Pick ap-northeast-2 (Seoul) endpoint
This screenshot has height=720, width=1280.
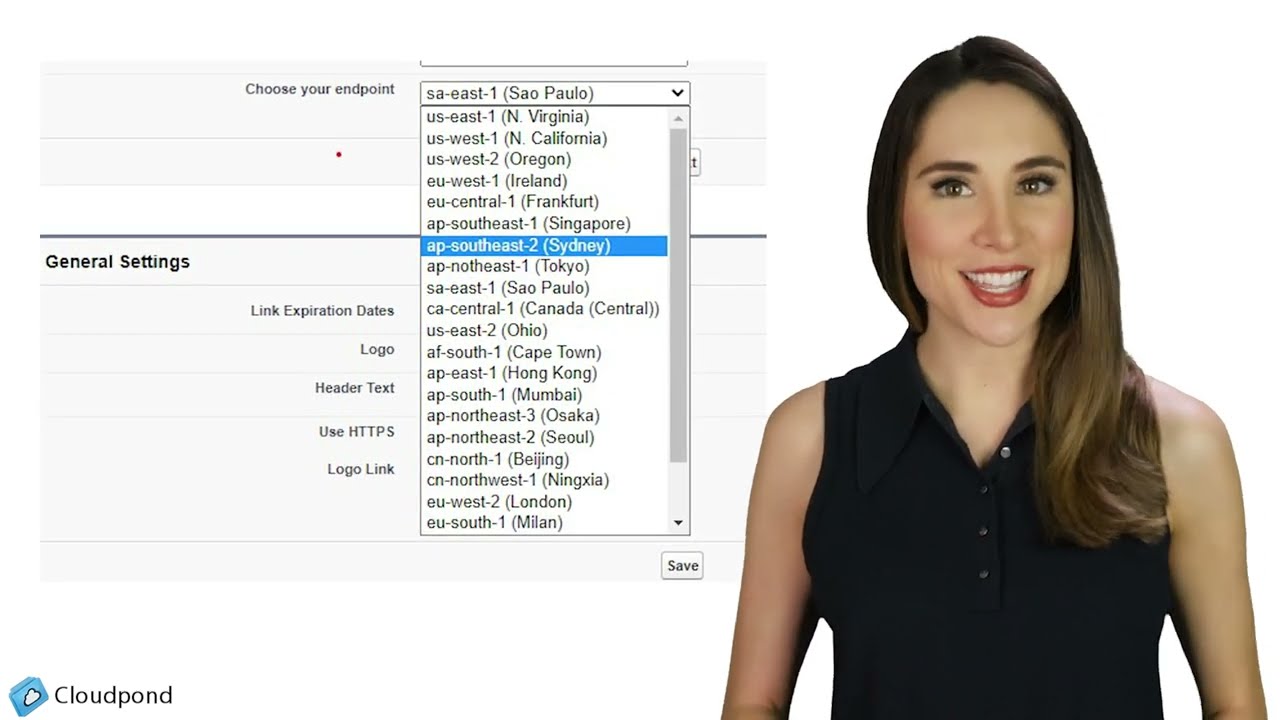pyautogui.click(x=544, y=437)
